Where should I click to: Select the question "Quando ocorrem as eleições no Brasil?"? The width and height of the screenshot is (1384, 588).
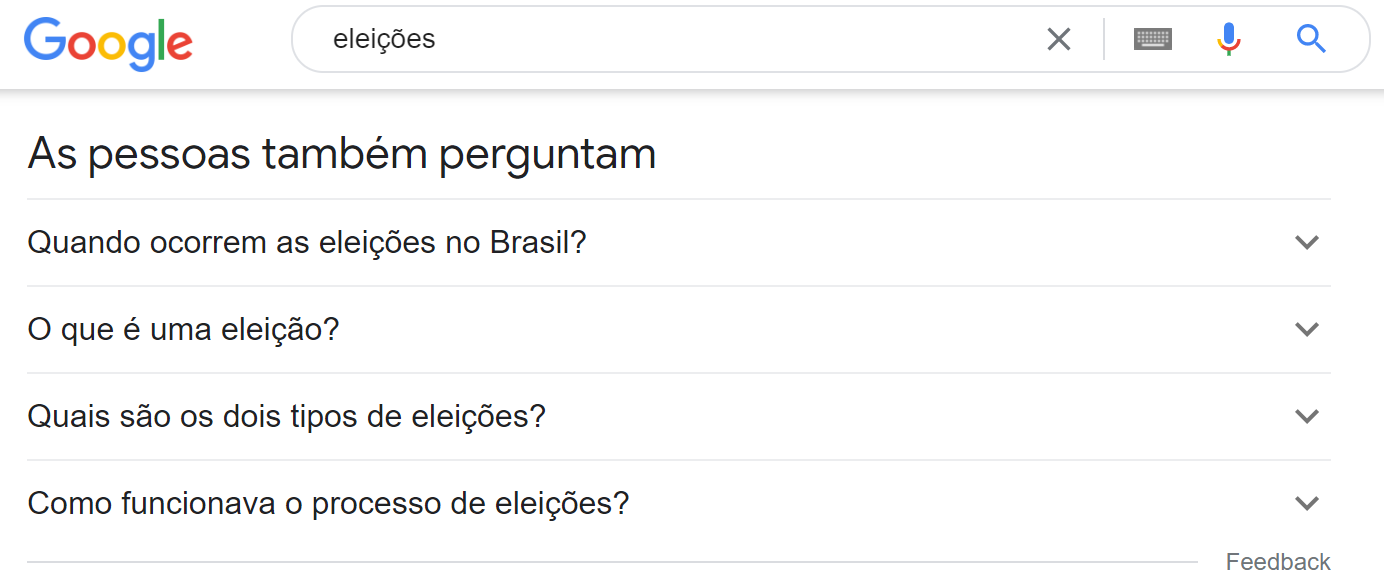pyautogui.click(x=307, y=242)
